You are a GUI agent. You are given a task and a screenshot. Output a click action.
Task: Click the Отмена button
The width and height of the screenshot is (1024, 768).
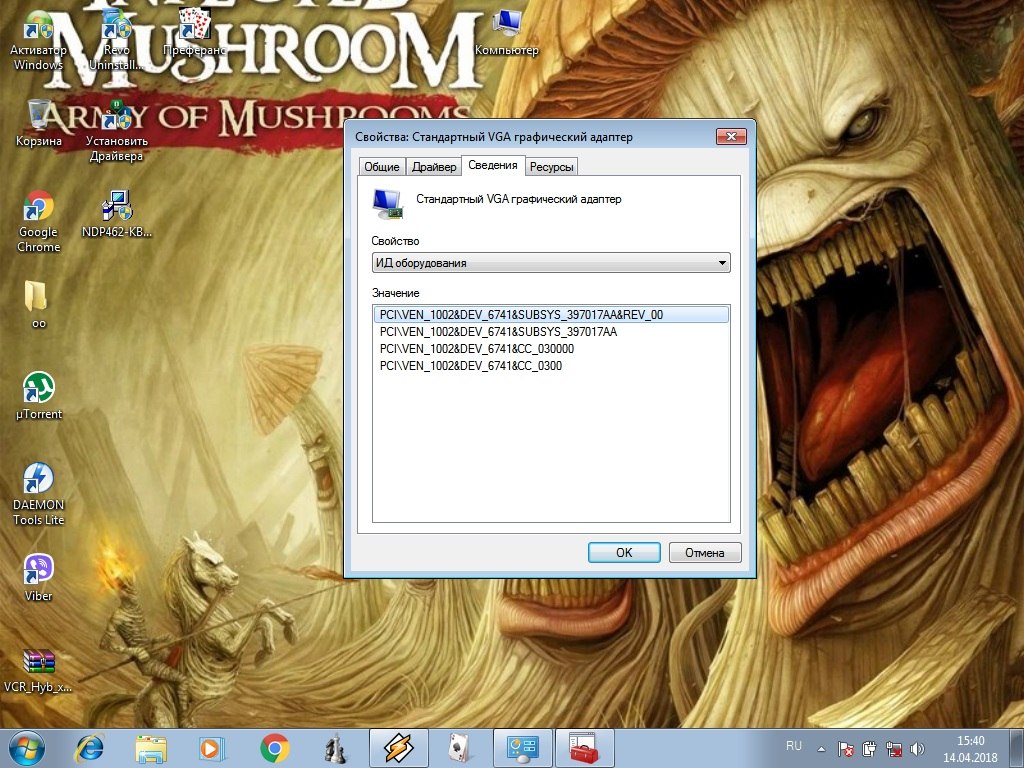705,552
